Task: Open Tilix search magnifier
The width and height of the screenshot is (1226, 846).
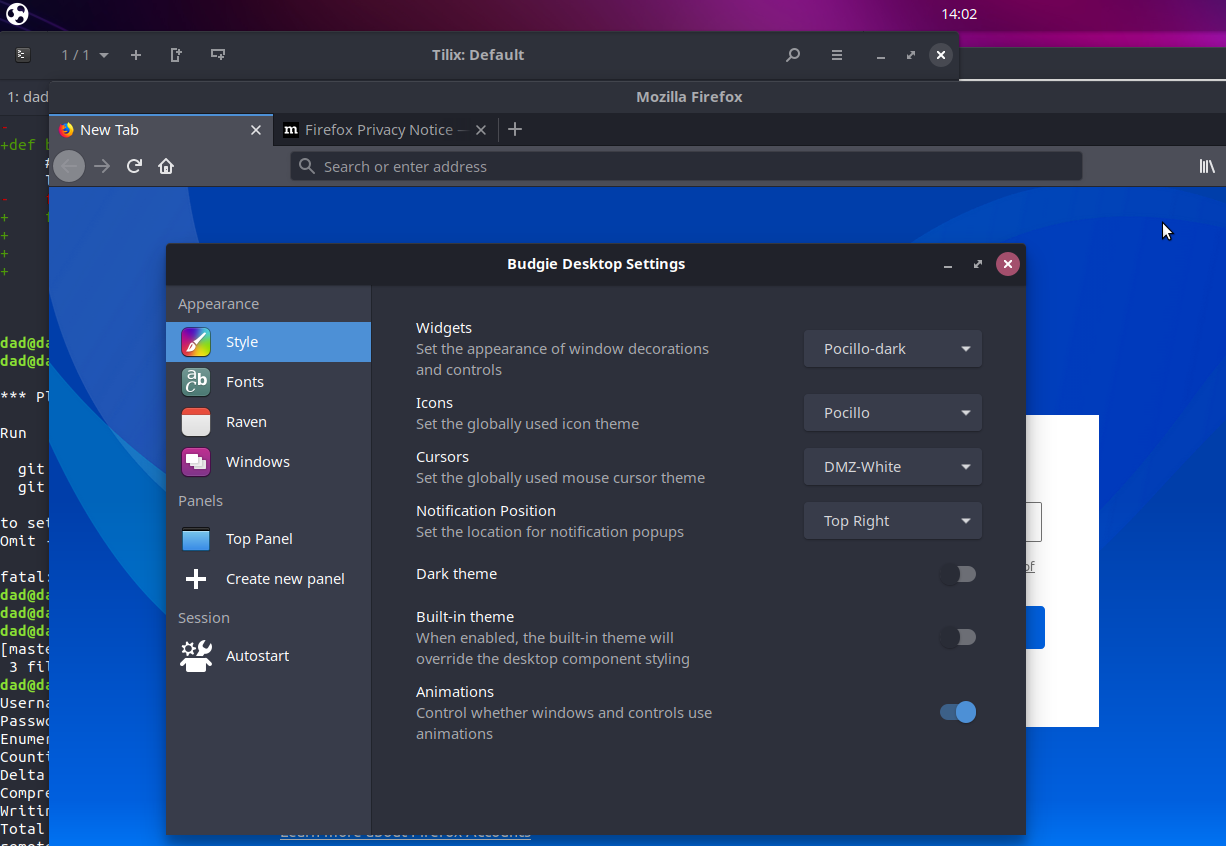Action: pyautogui.click(x=793, y=55)
